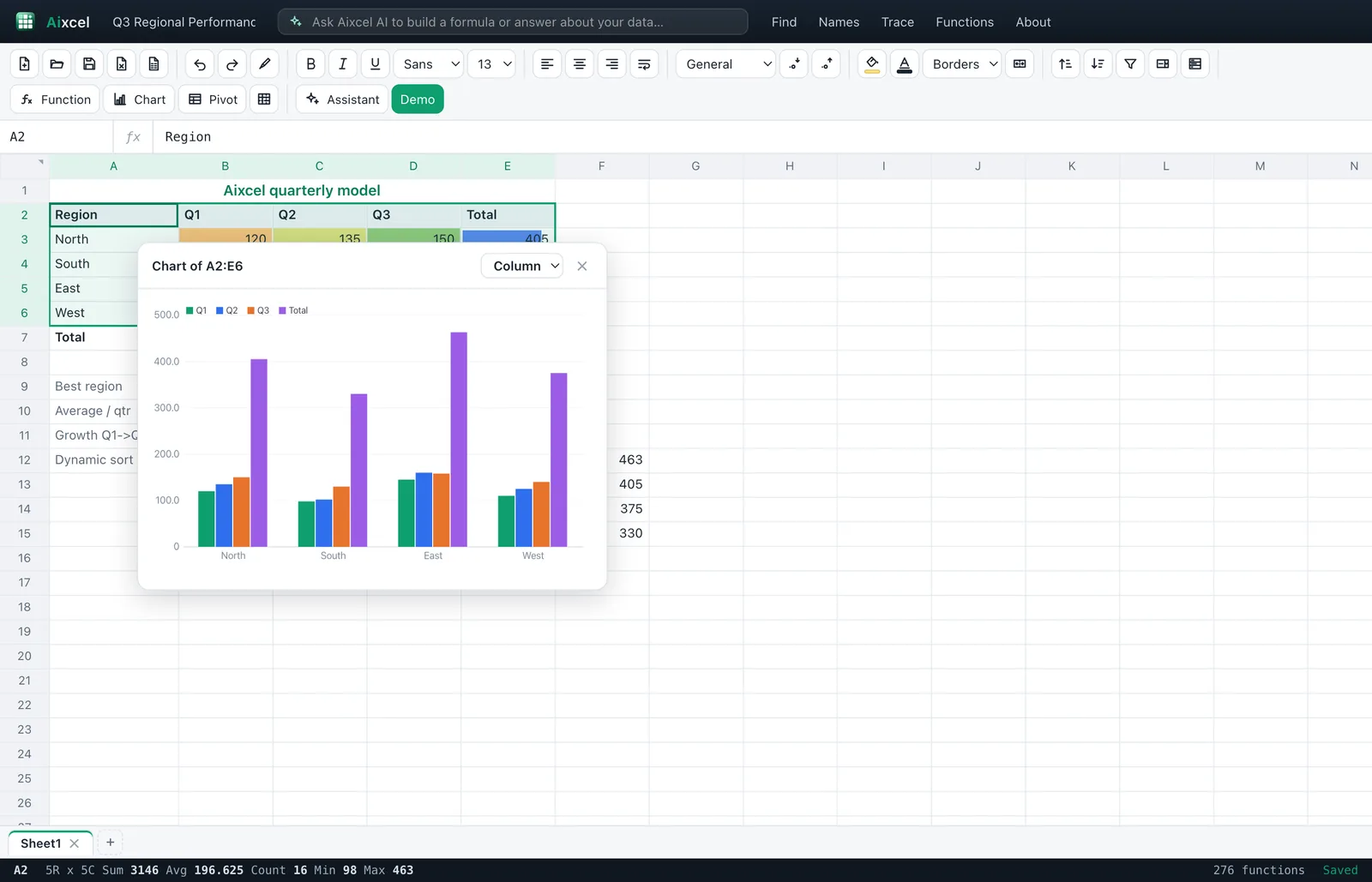Toggle italic formatting
Viewport: 1372px width, 882px height.
click(x=343, y=64)
